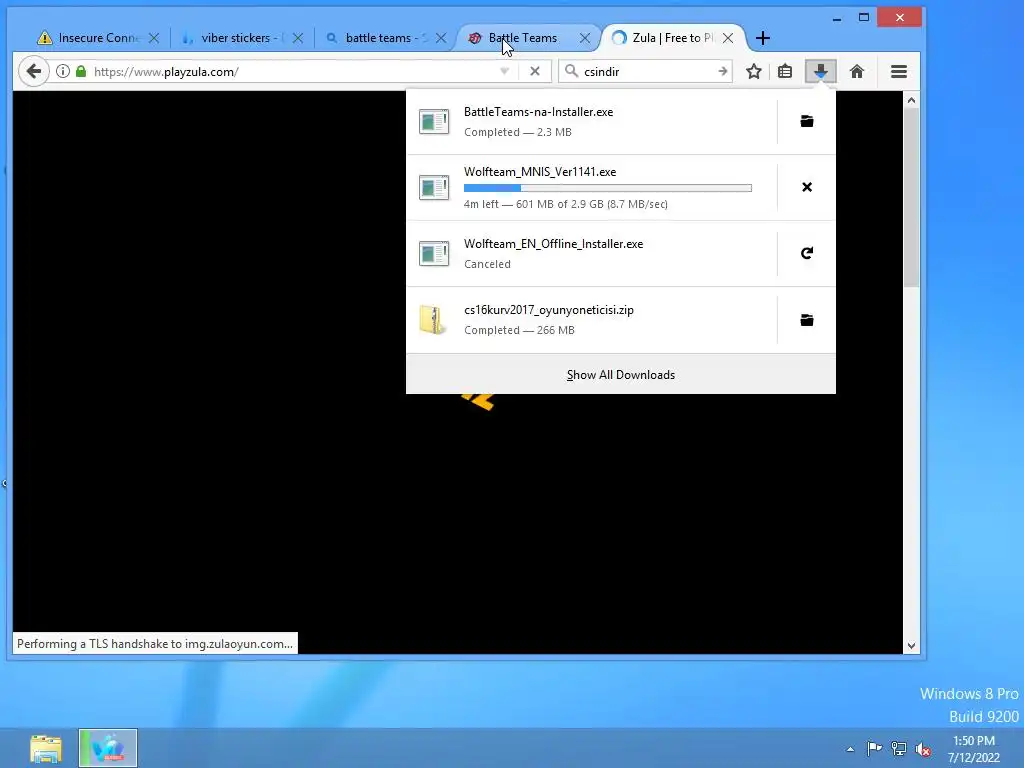Stop page loading with the X button
The width and height of the screenshot is (1024, 768).
(x=535, y=71)
